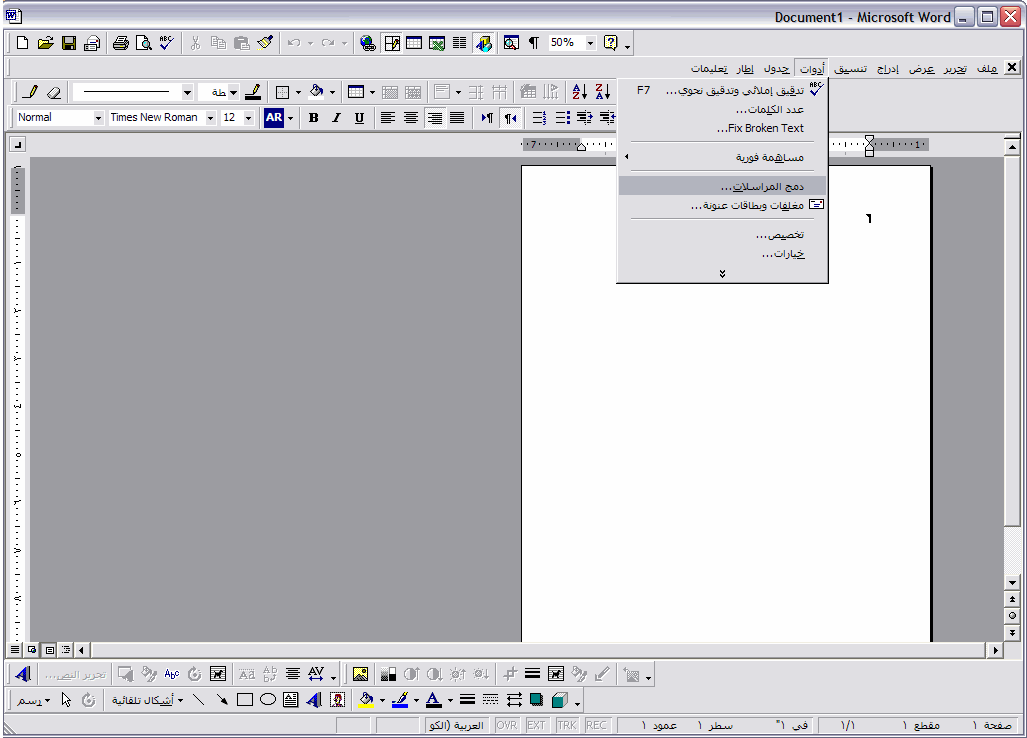This screenshot has width=1027, height=738.
Task: Expand the Tools menu with the chevrons
Action: [x=722, y=274]
